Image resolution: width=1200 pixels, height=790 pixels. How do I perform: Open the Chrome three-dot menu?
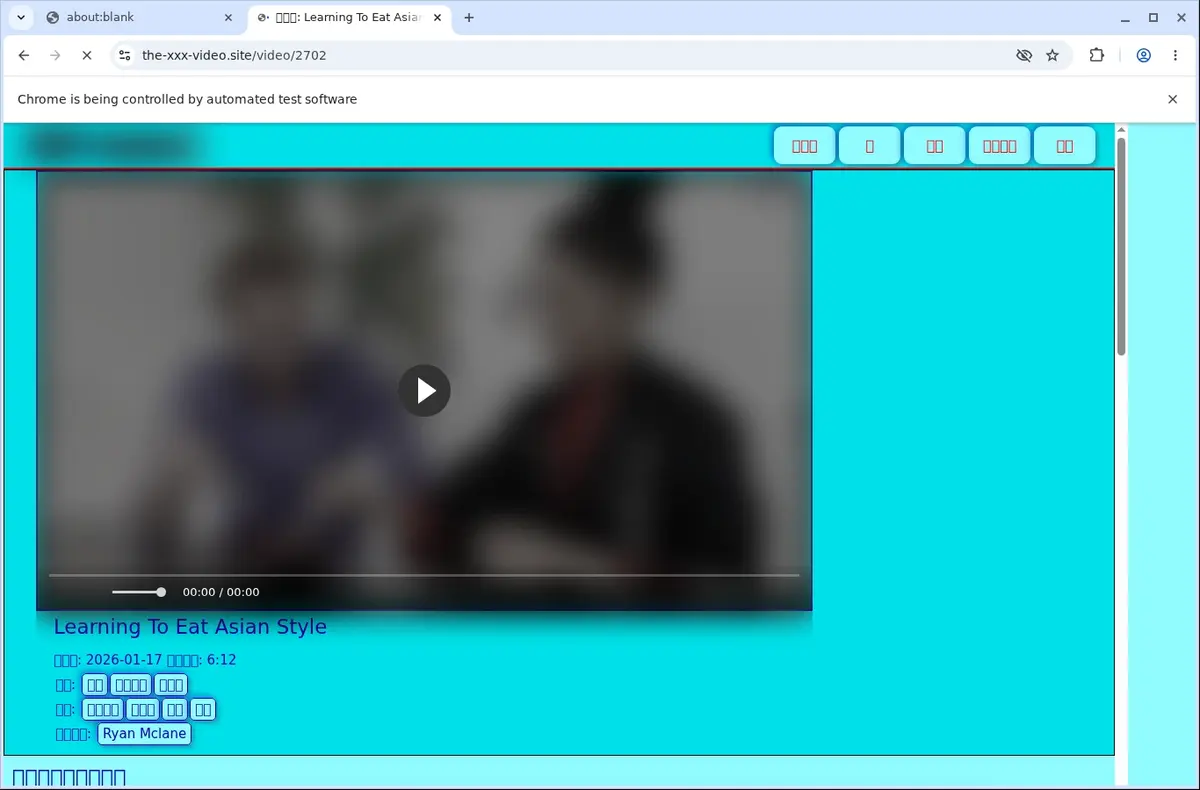coord(1175,55)
